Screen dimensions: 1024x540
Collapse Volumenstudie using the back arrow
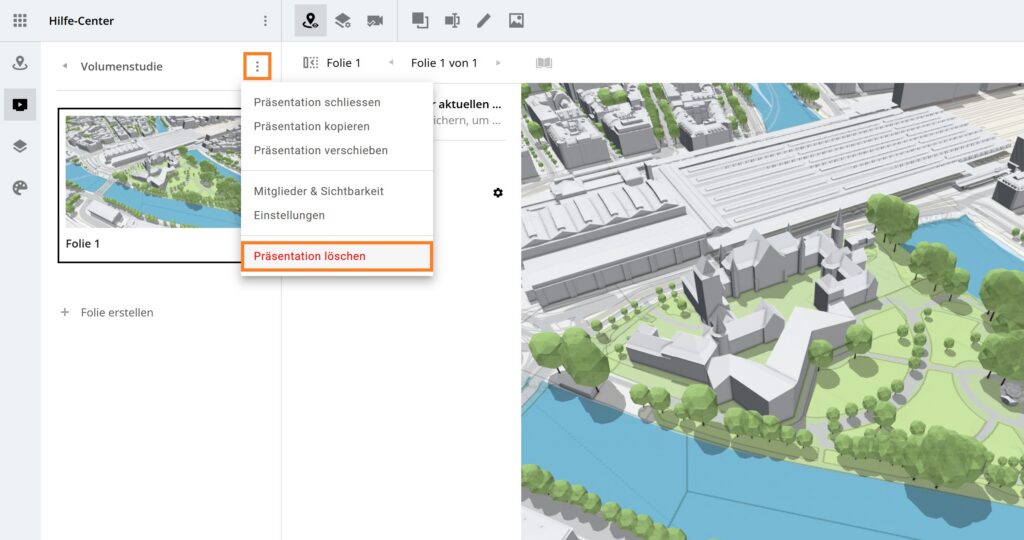[x=65, y=67]
